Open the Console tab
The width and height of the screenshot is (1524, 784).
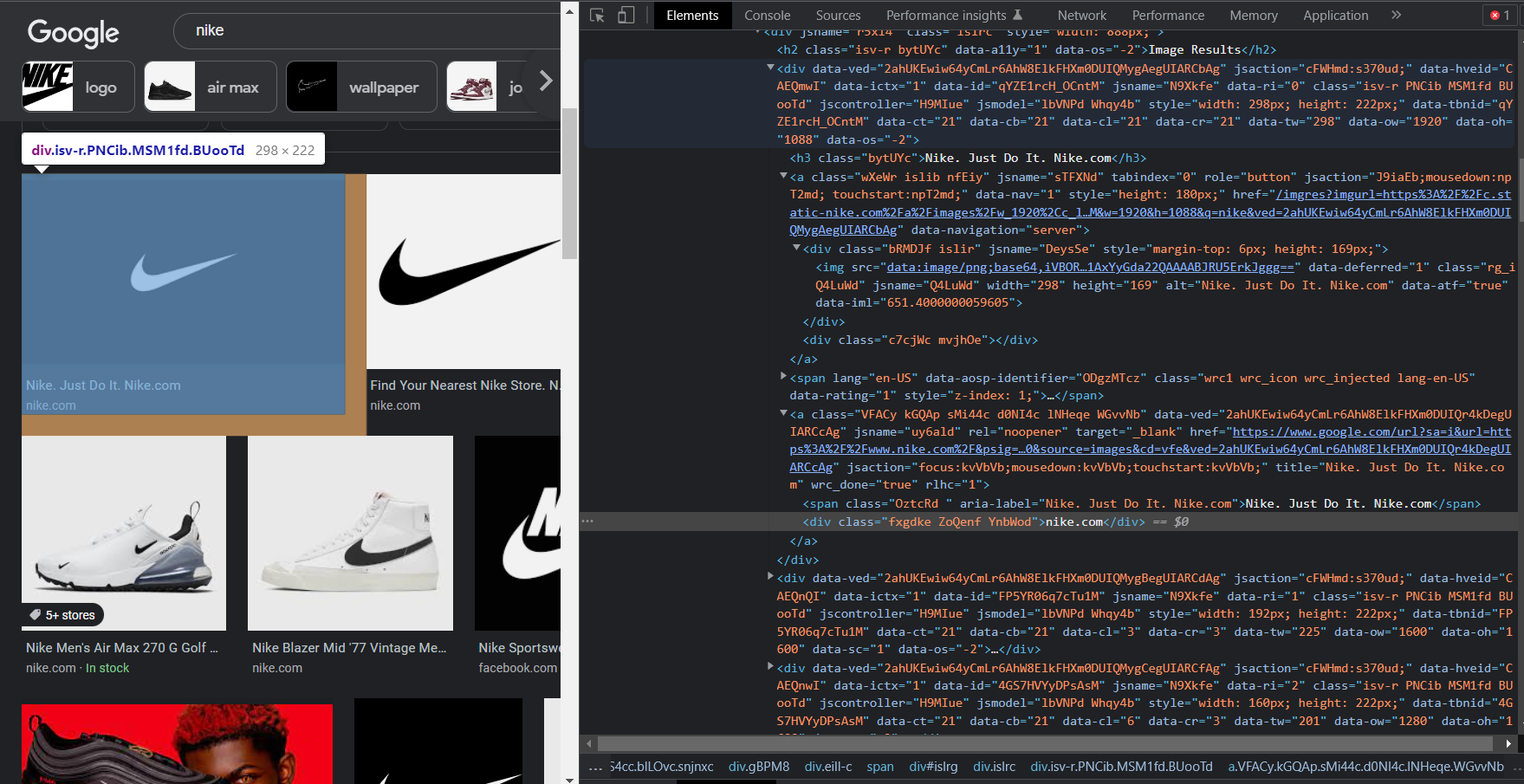point(767,16)
